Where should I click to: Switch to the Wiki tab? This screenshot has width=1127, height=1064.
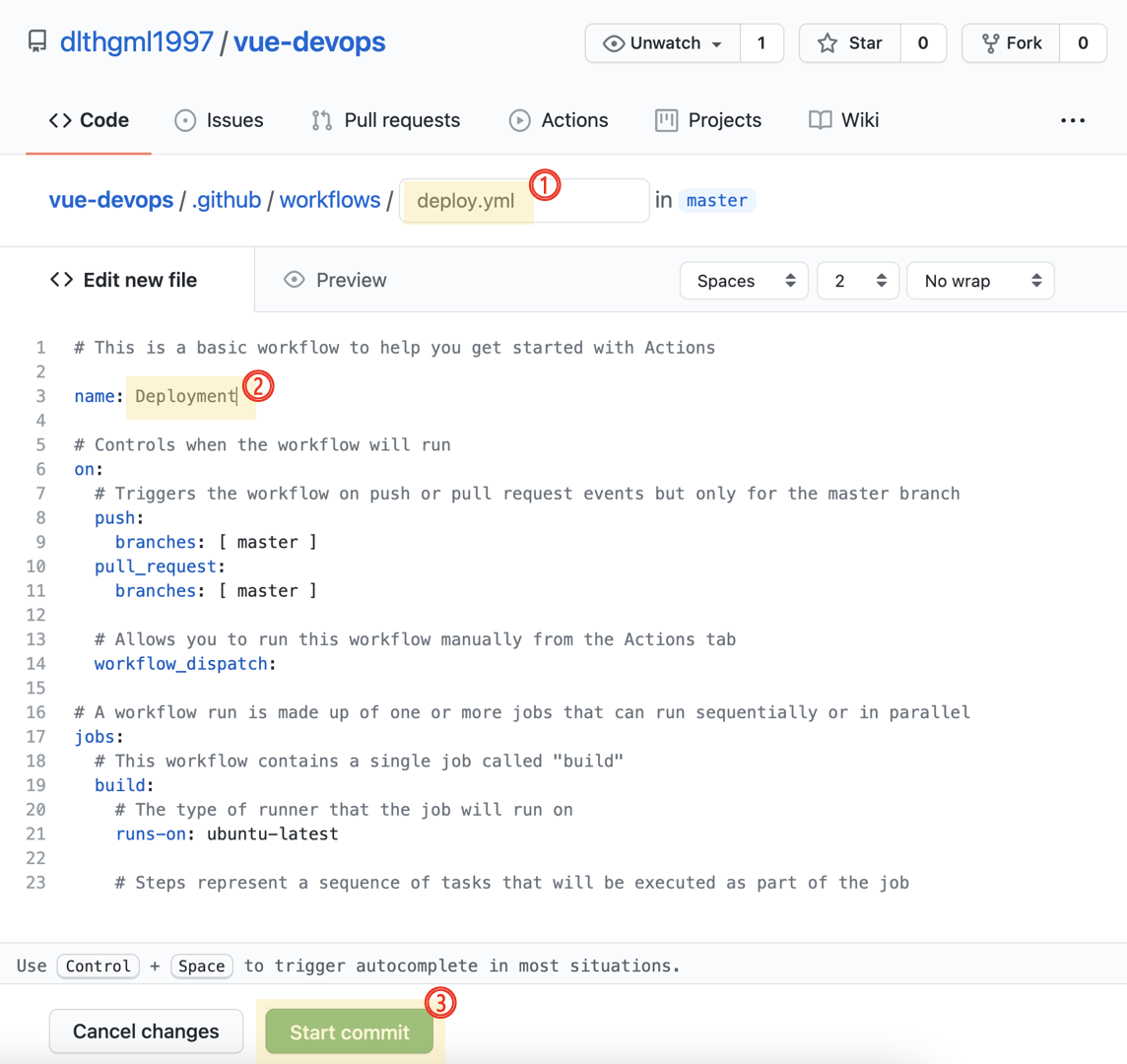[x=844, y=120]
